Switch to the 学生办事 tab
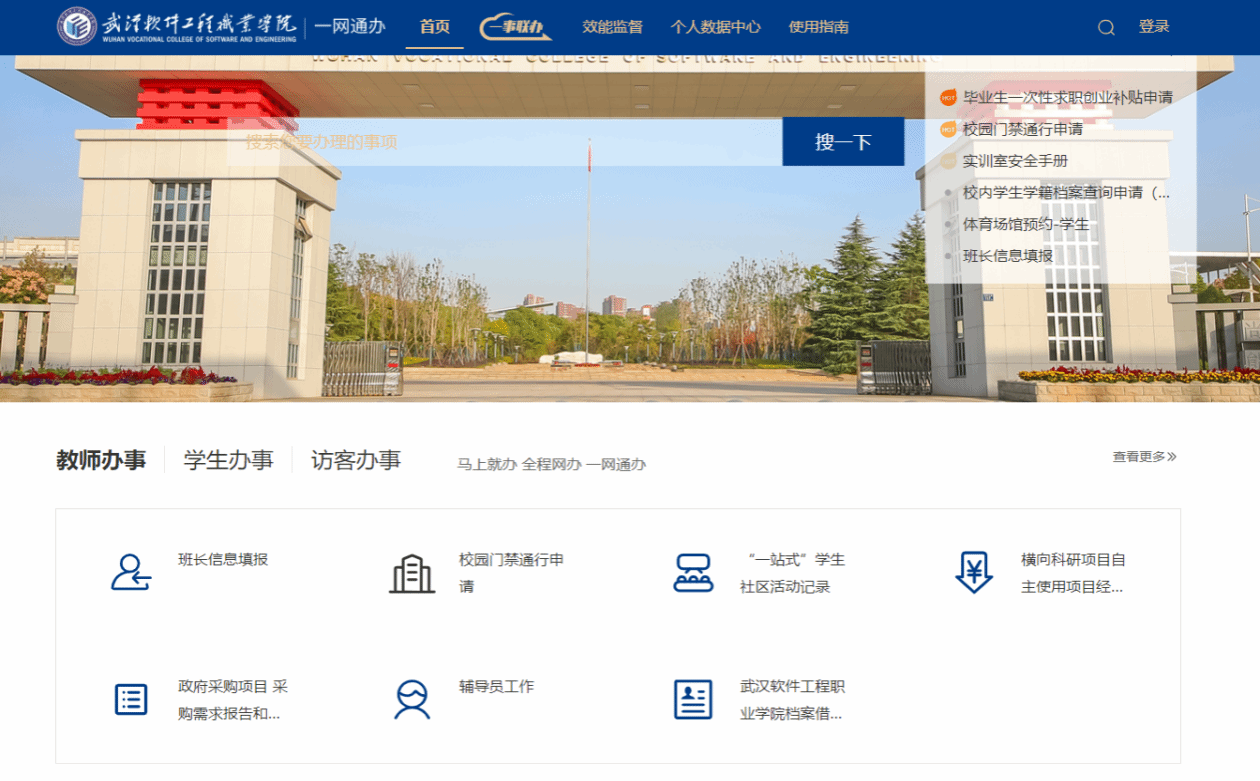1260x781 pixels. (228, 460)
